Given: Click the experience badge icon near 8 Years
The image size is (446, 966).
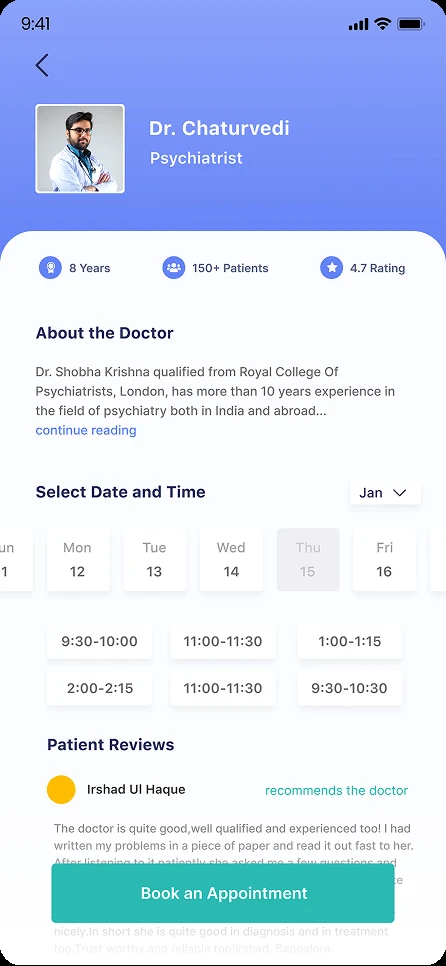Looking at the screenshot, I should [x=51, y=268].
